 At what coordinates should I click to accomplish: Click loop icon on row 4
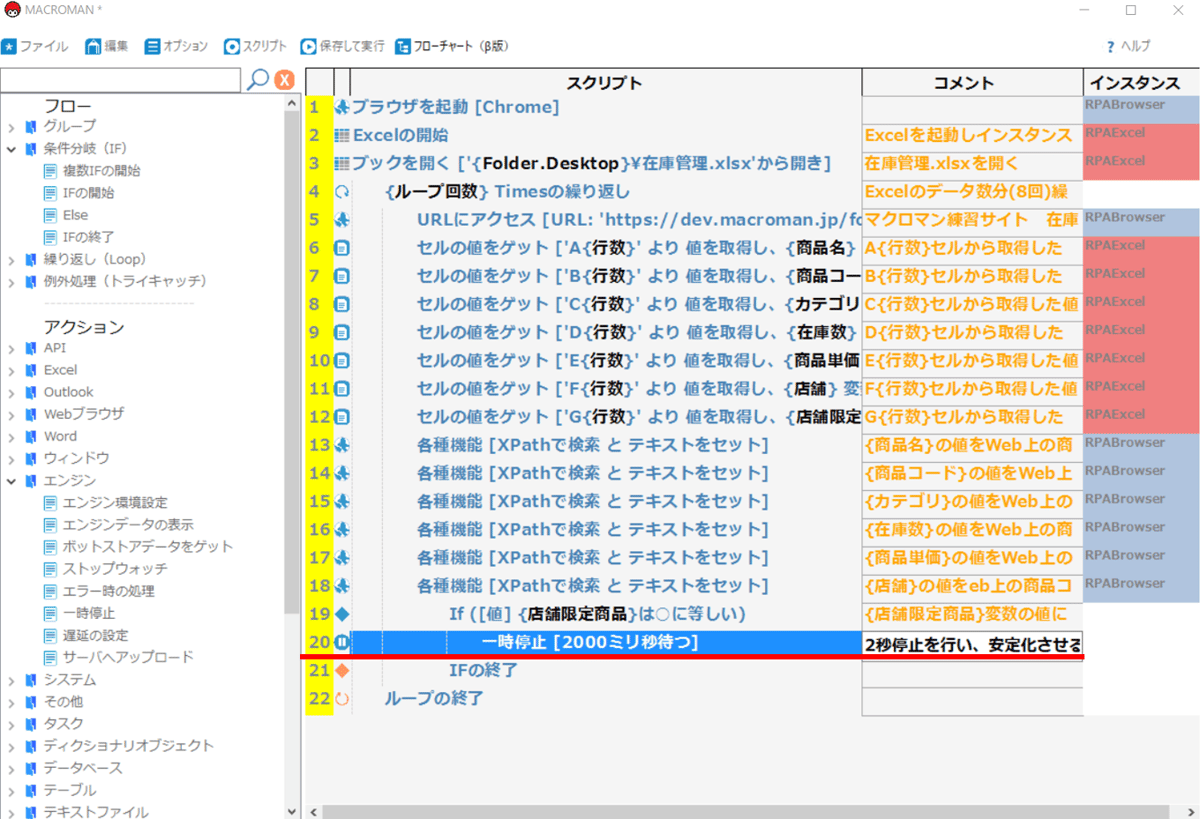click(342, 191)
